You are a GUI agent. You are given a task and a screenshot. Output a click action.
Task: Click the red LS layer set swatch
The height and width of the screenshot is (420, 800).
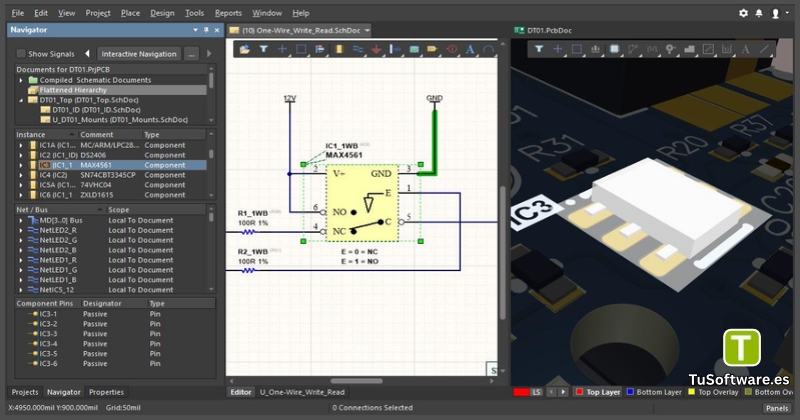point(521,392)
